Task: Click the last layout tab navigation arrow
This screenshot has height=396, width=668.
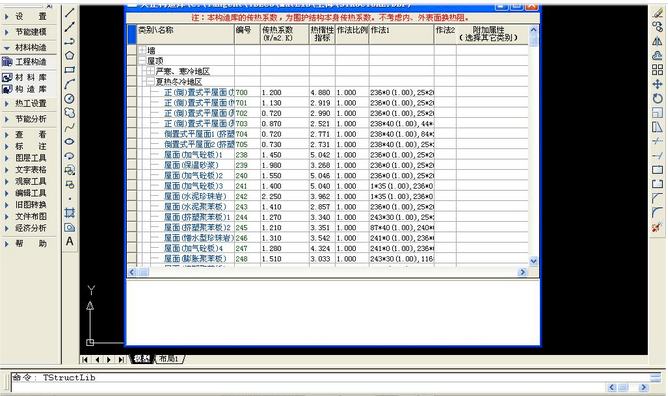Action: click(x=121, y=359)
